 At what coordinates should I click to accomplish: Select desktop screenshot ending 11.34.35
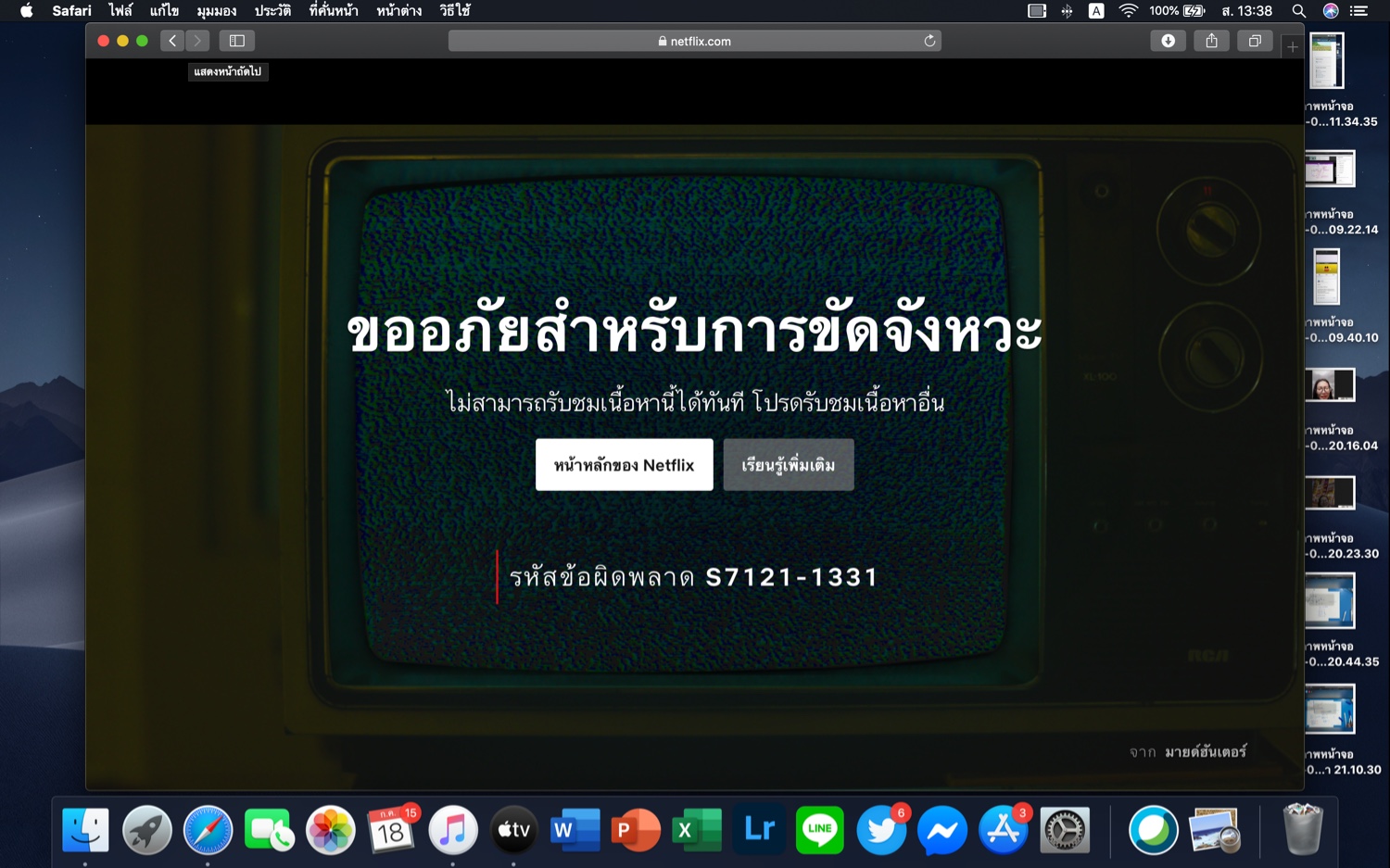[1327, 60]
